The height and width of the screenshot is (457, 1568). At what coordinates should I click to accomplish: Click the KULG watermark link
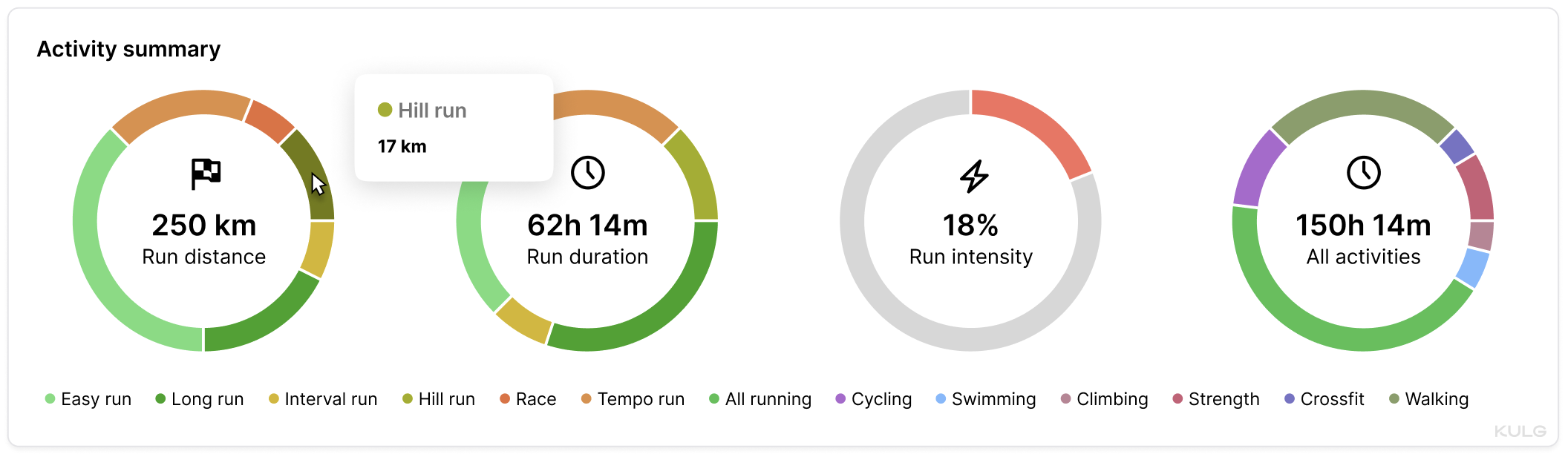pyautogui.click(x=1520, y=431)
